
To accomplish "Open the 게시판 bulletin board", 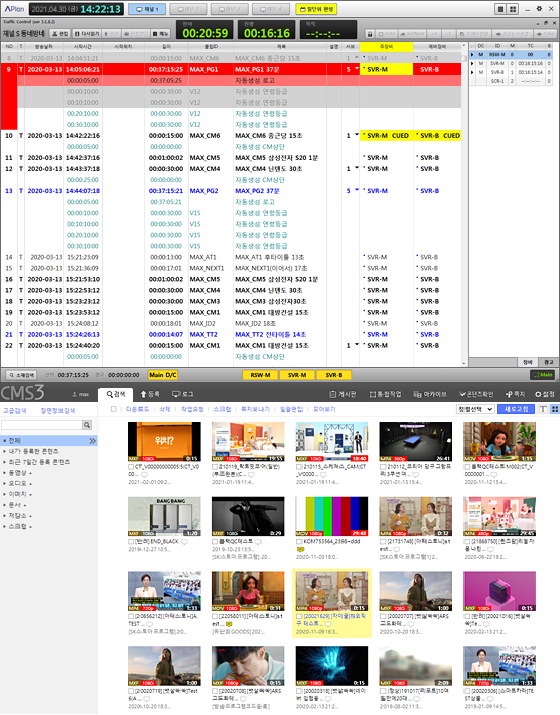I will pos(342,394).
